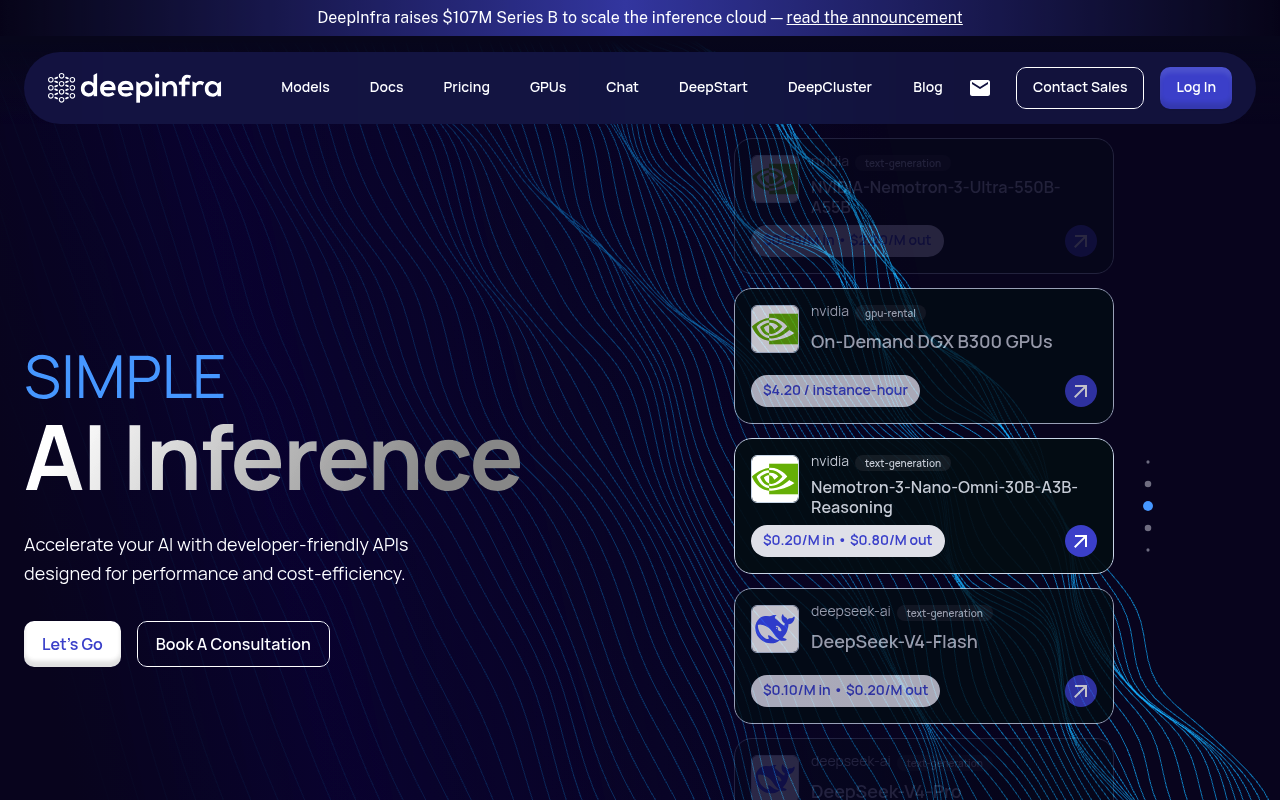Viewport: 1280px width, 800px height.
Task: Click NVIDIA logo on Nemotron-3-Nano-Omni card
Action: click(x=775, y=479)
